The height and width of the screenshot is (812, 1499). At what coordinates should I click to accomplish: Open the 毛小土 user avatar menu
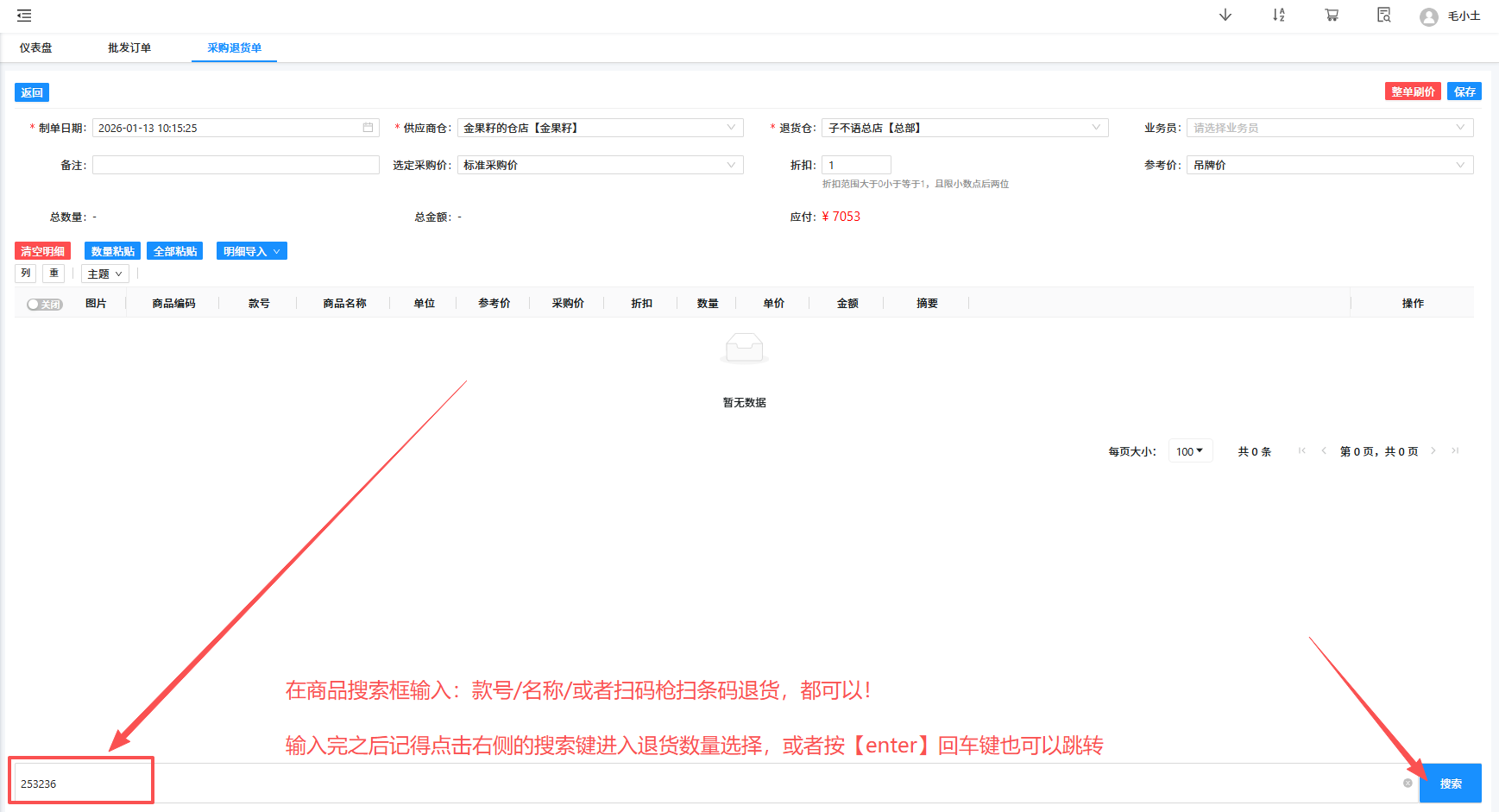click(x=1450, y=16)
